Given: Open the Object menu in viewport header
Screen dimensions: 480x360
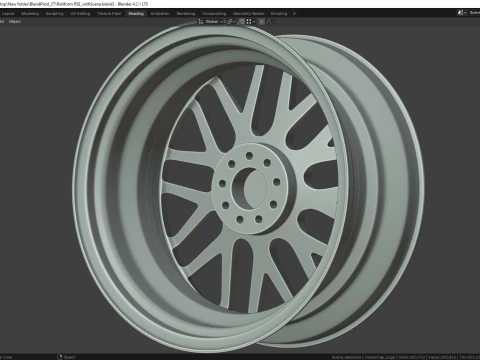Looking at the screenshot, I should pos(15,22).
